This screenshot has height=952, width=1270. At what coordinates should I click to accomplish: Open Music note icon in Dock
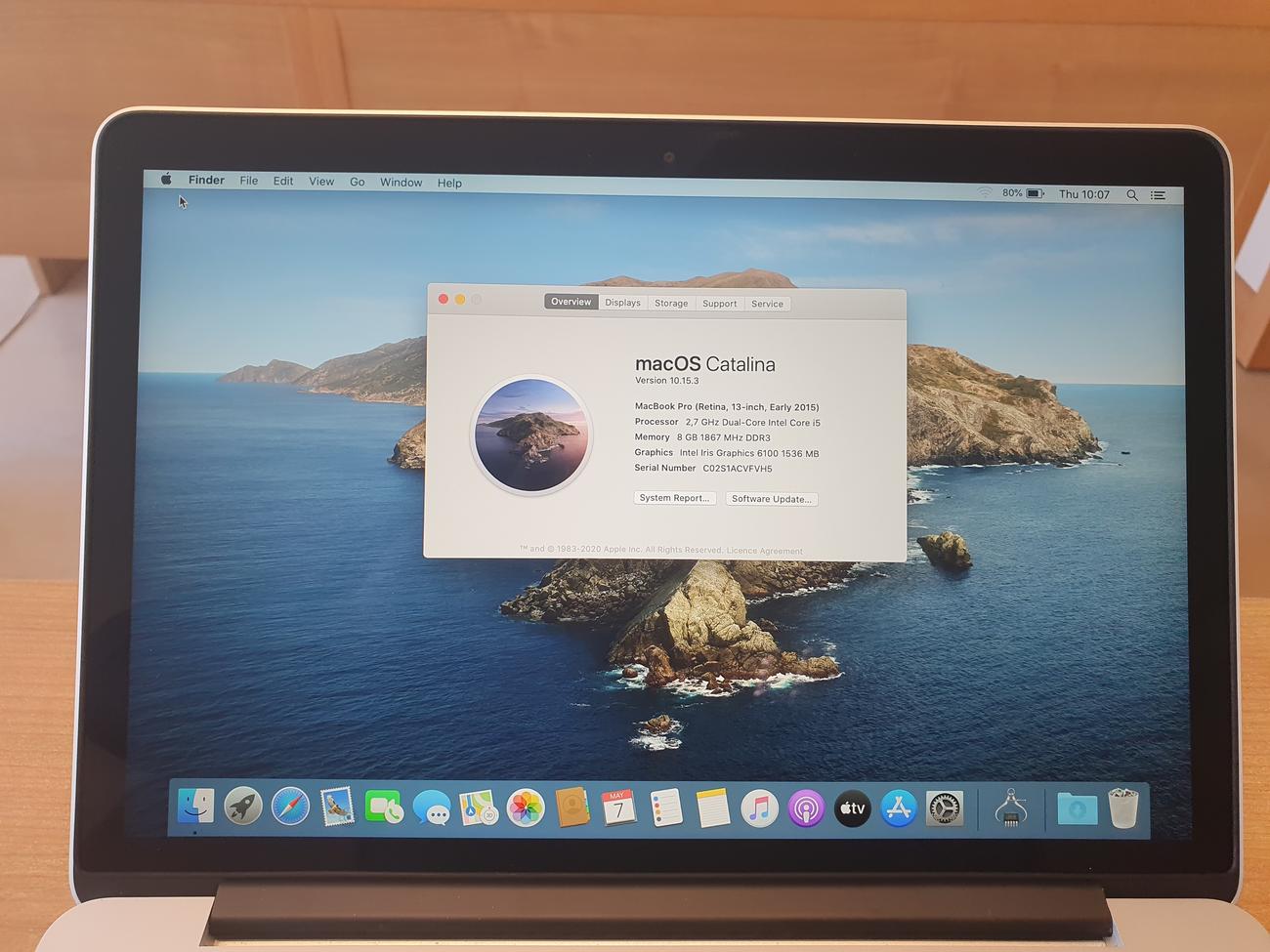[759, 808]
